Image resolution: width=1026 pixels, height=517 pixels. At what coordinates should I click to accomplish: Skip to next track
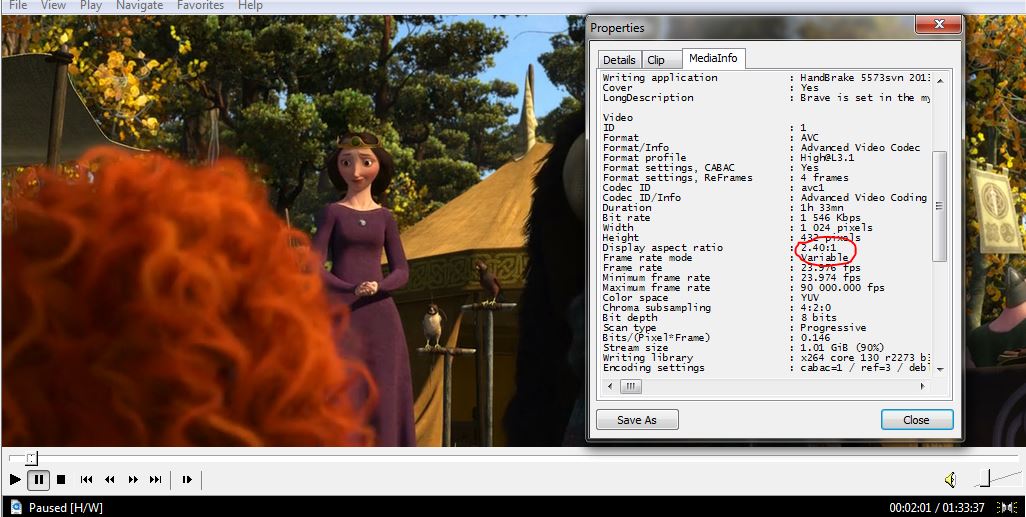[156, 480]
